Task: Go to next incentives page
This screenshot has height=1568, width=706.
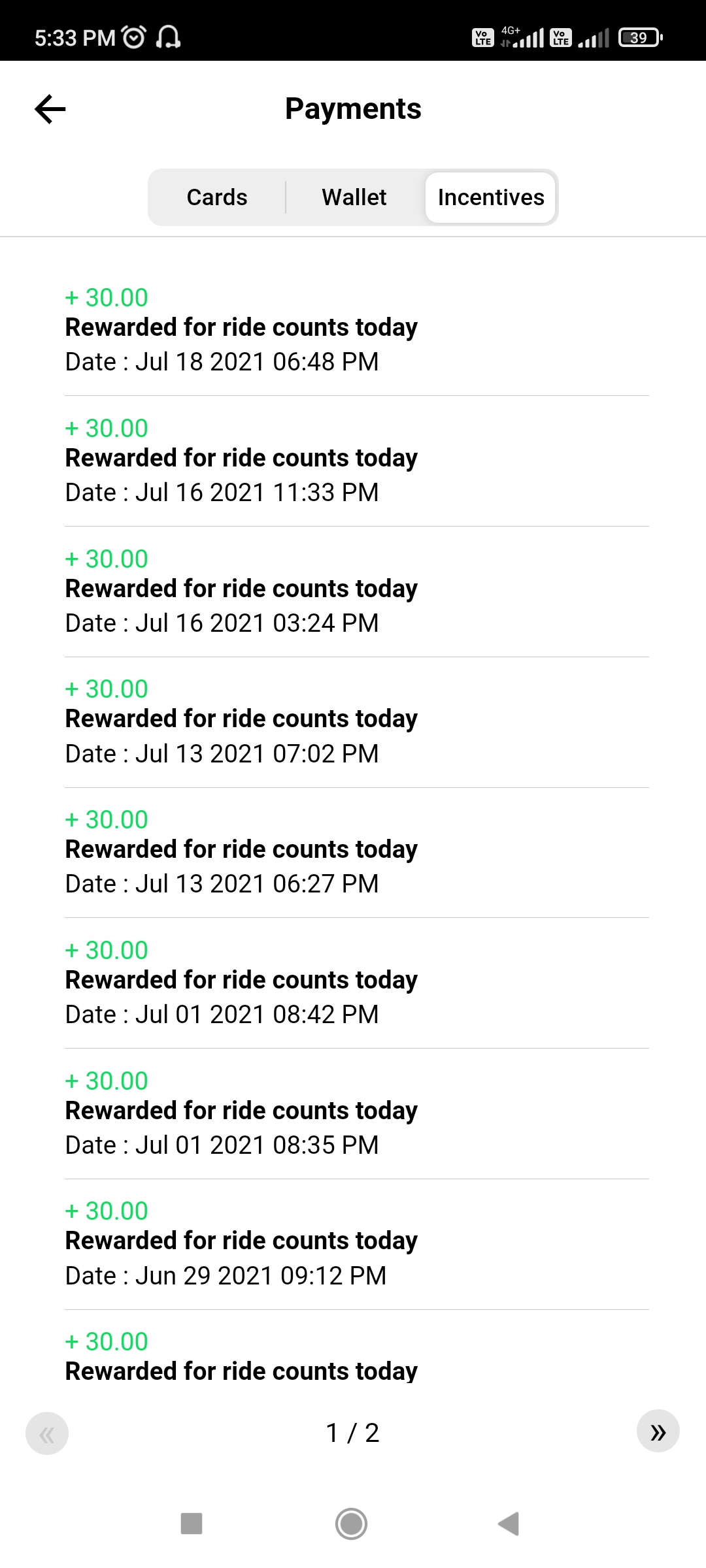Action: tap(658, 1431)
